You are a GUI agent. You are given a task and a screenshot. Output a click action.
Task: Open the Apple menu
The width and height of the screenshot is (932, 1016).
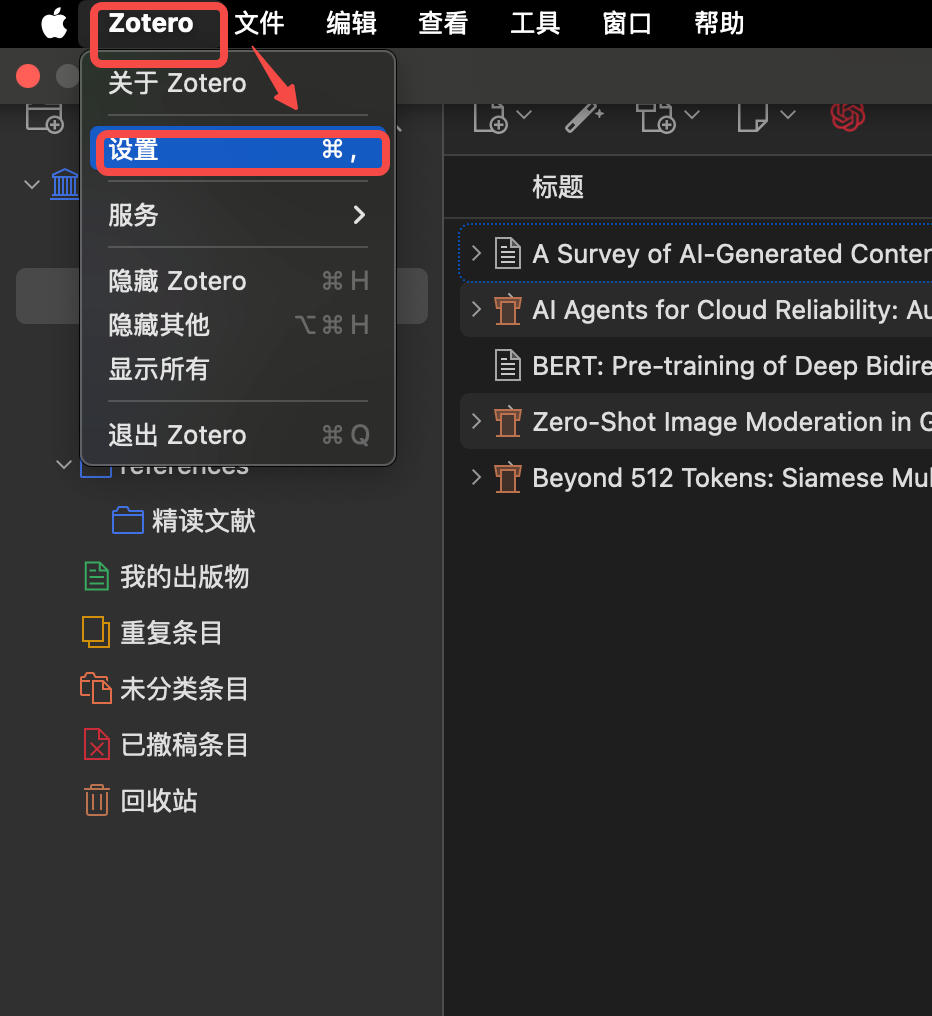(54, 24)
